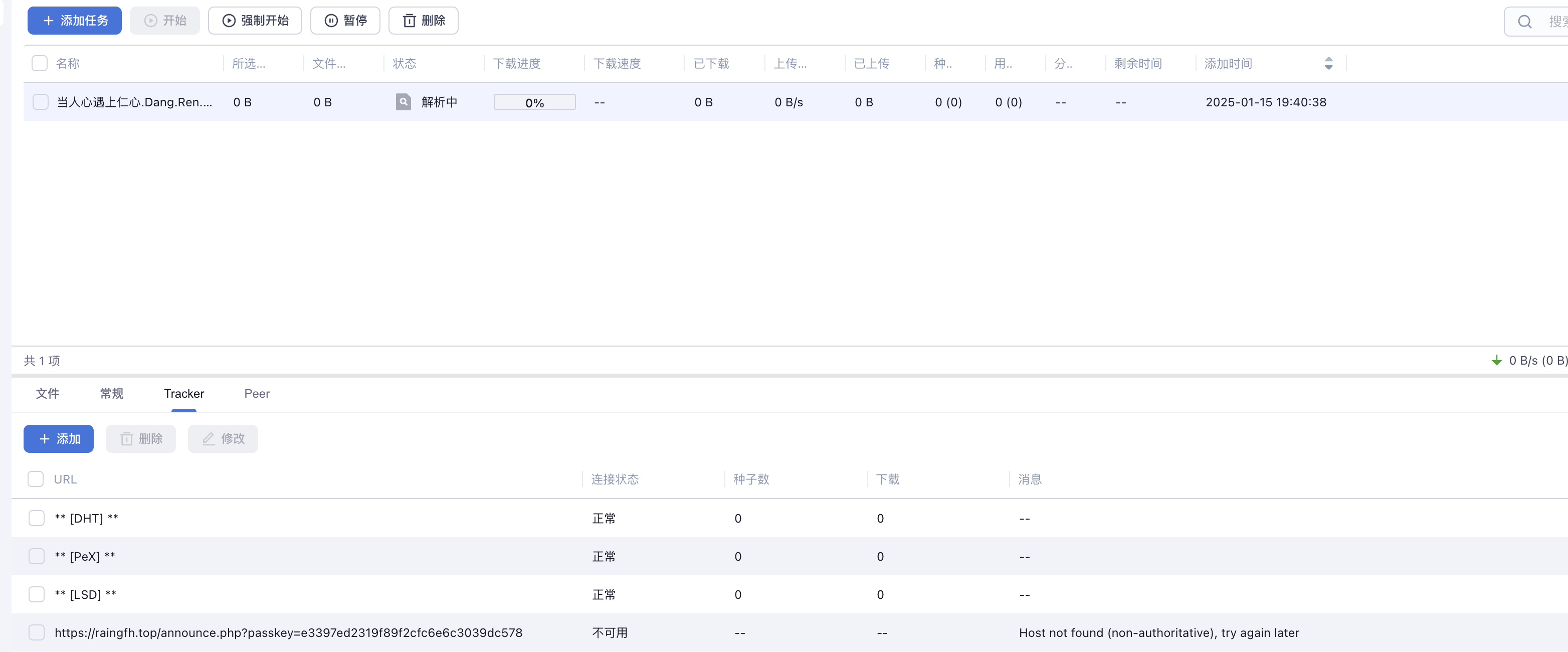
Task: Click the 共 1 项 count label
Action: (42, 361)
